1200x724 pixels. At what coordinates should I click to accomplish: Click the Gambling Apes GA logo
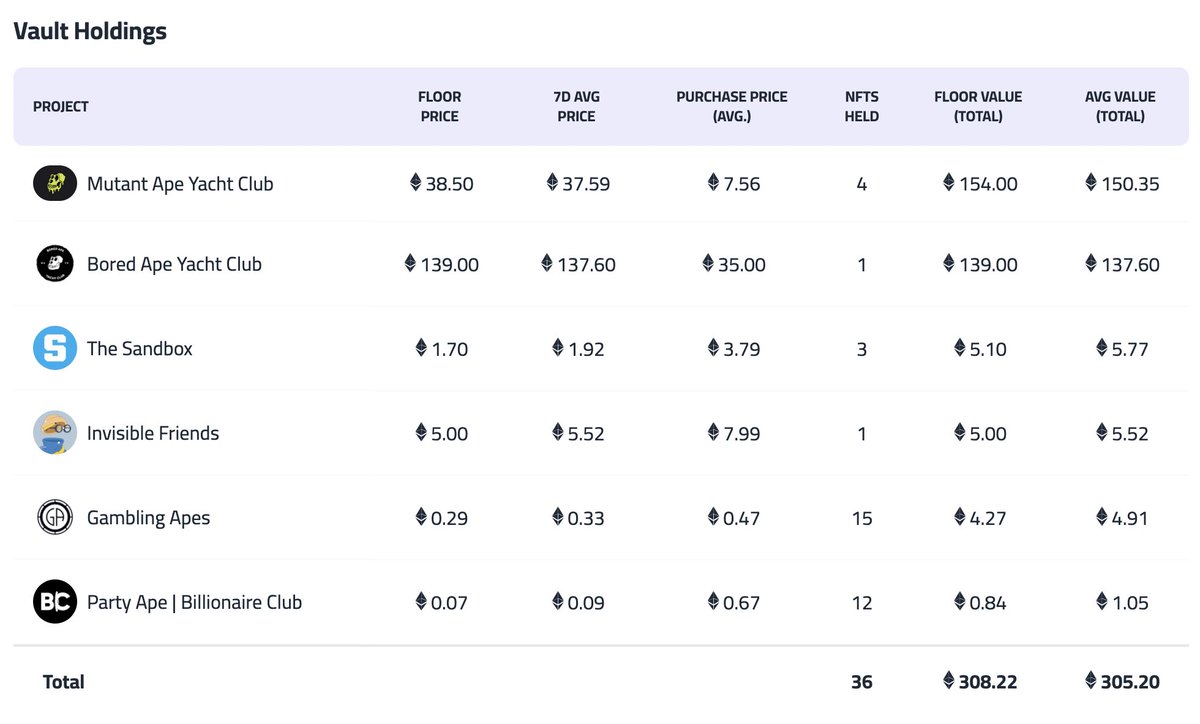(x=55, y=517)
